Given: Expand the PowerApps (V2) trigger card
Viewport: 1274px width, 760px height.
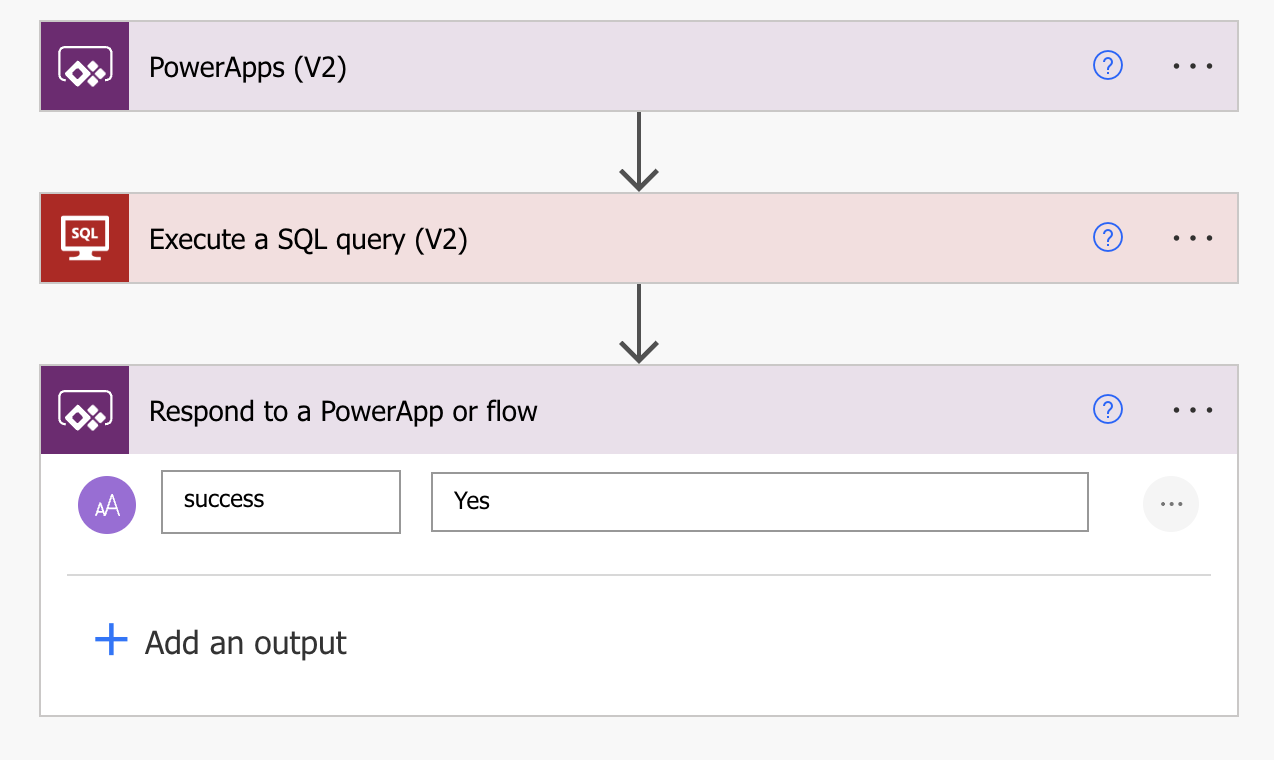Looking at the screenshot, I should pos(600,67).
